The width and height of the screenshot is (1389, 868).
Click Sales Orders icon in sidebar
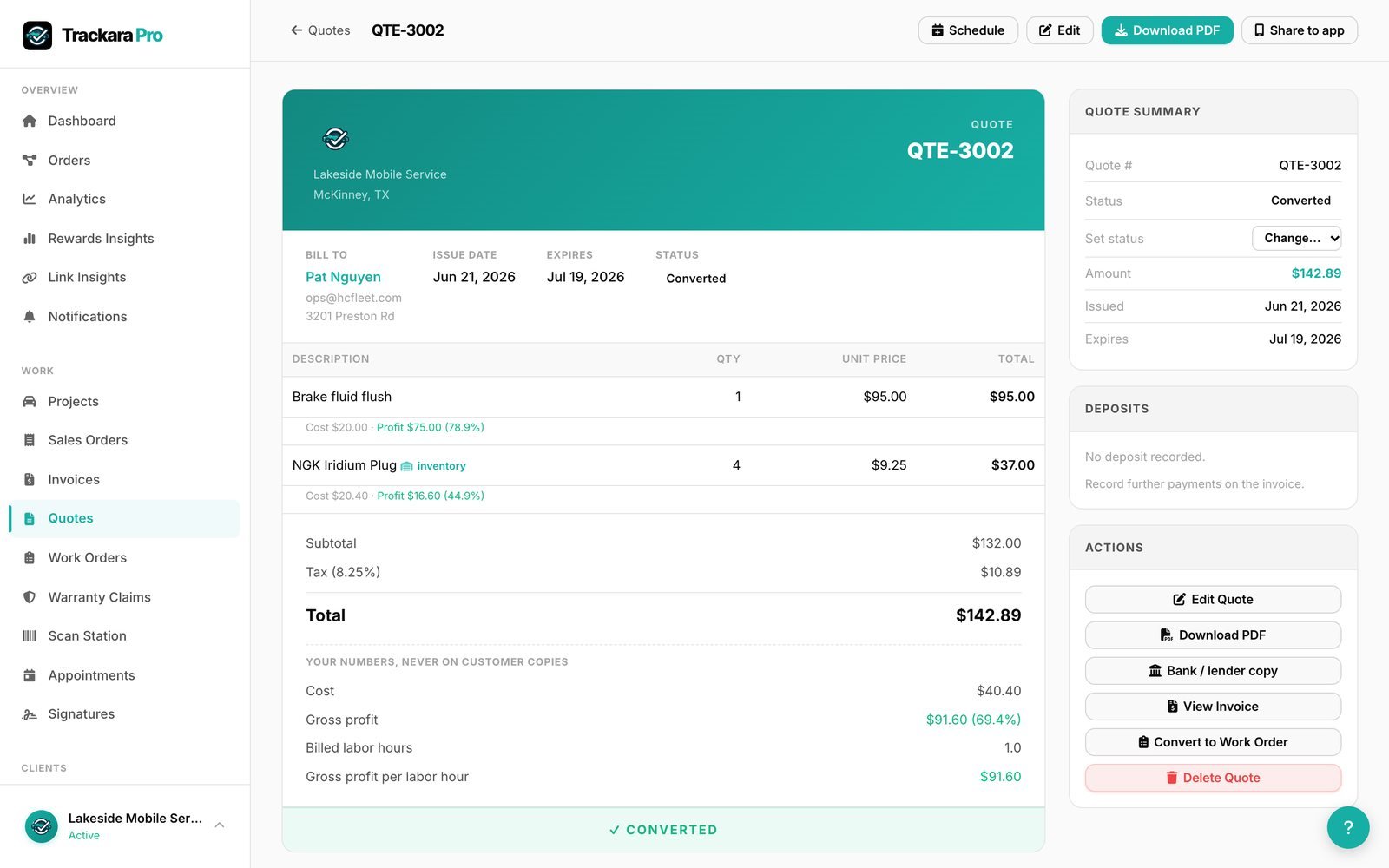coord(30,440)
